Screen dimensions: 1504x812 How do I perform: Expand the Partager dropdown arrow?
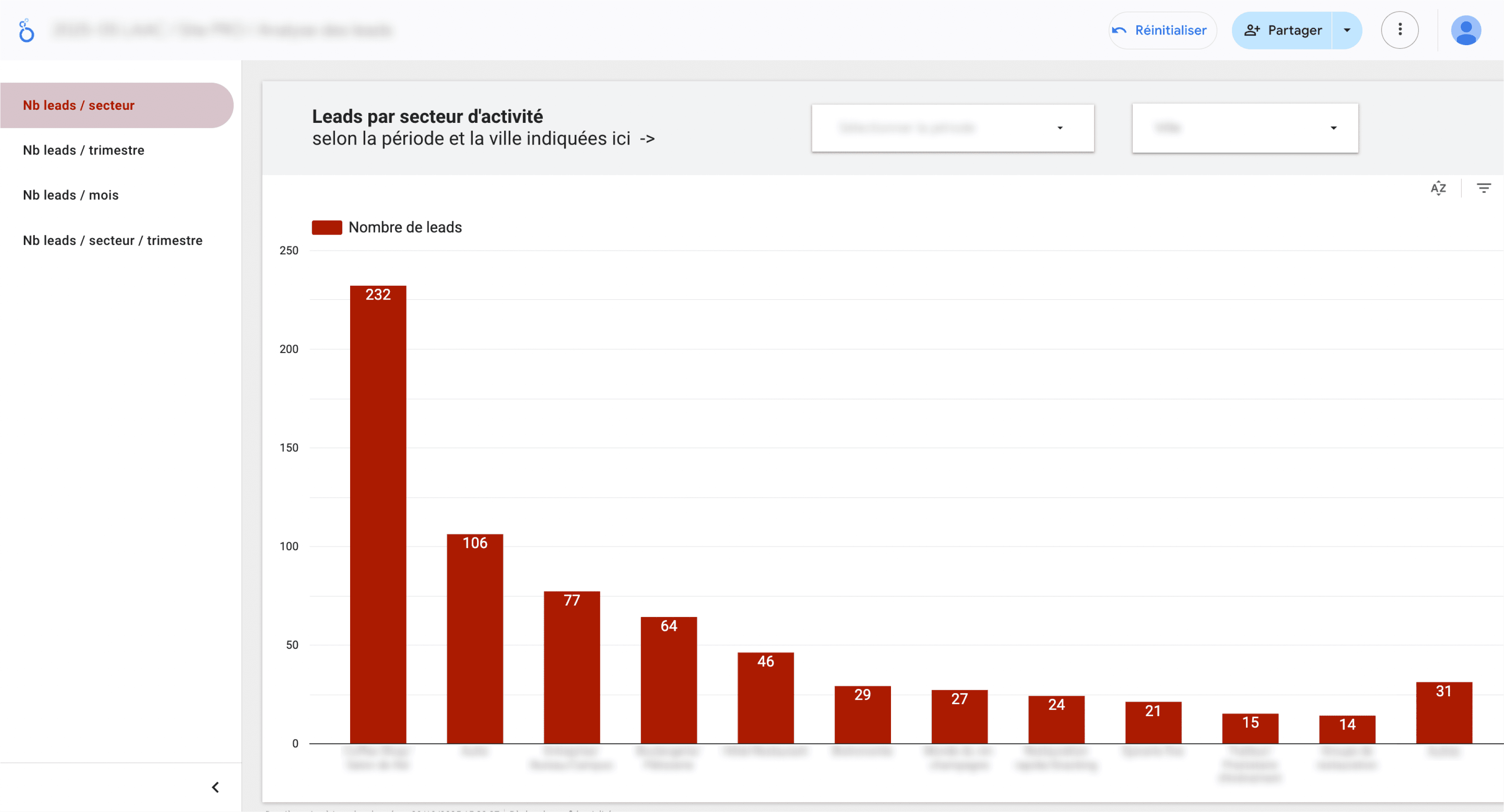tap(1347, 31)
